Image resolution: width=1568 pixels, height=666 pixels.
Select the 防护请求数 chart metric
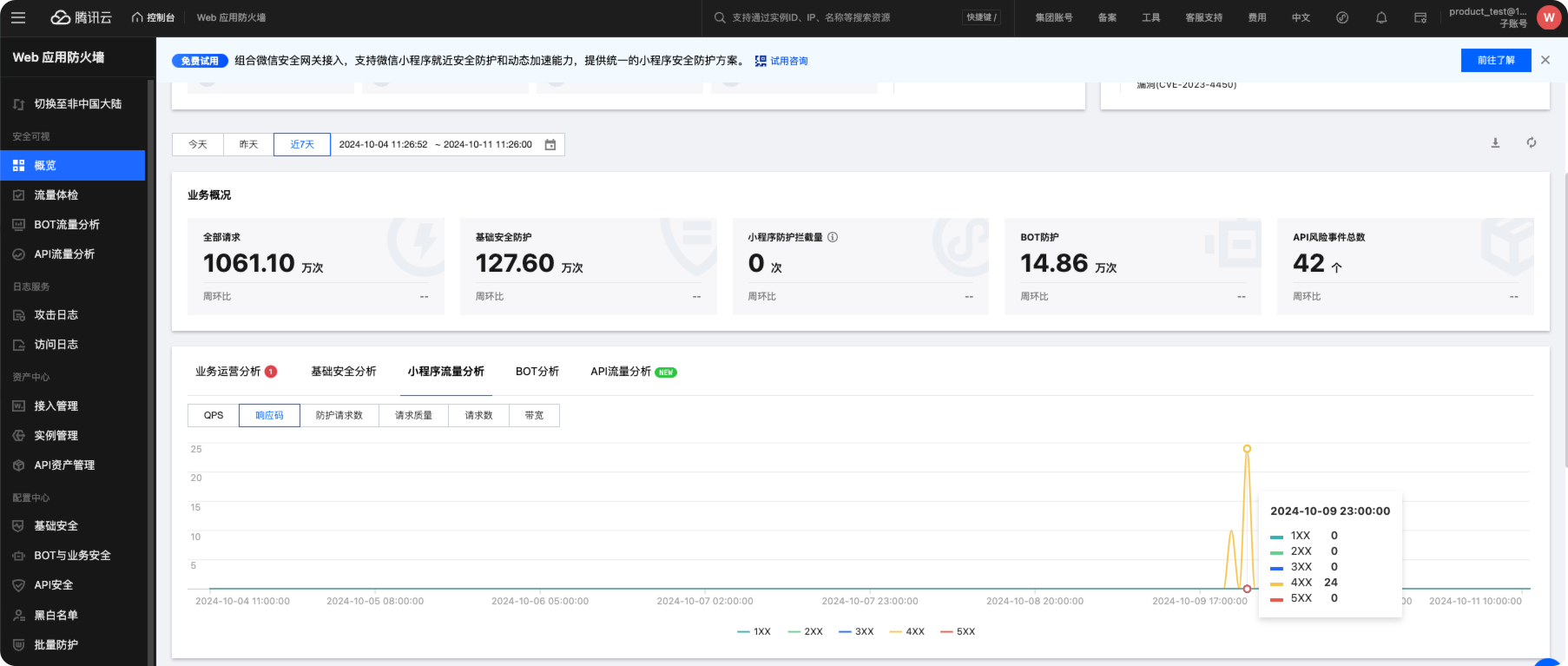[x=339, y=415]
